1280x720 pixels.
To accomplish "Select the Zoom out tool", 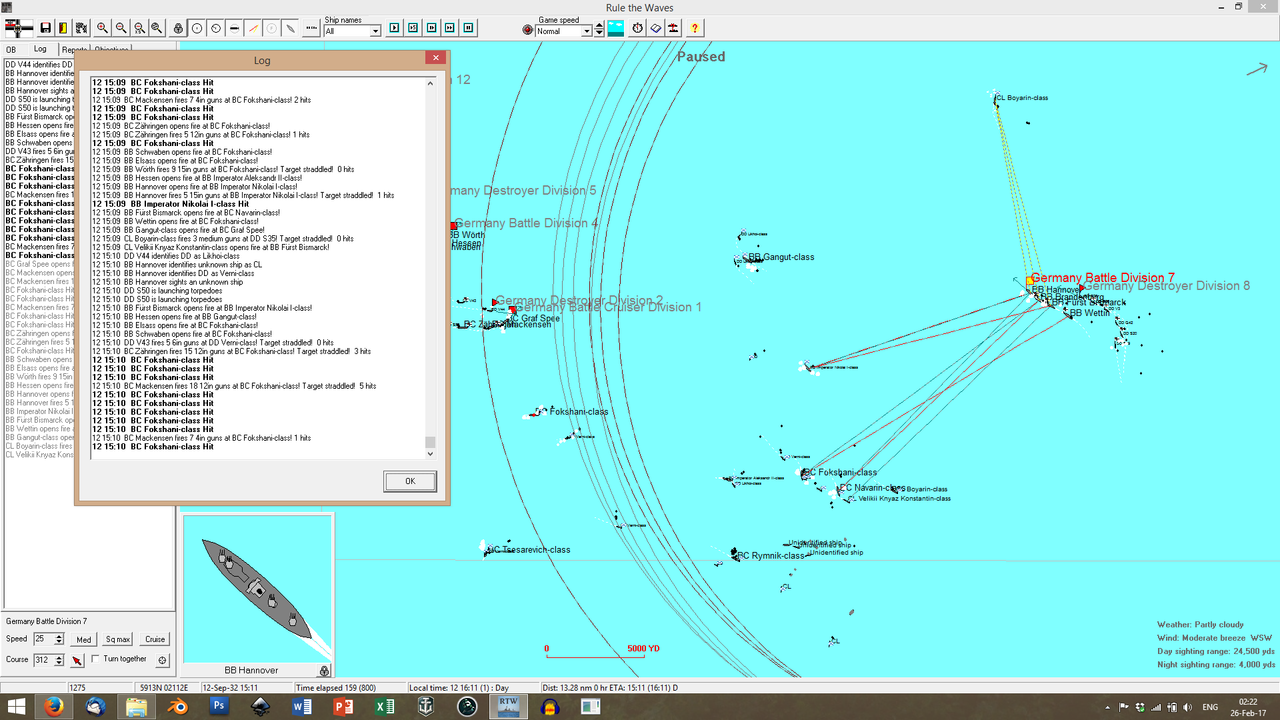I will 120,29.
